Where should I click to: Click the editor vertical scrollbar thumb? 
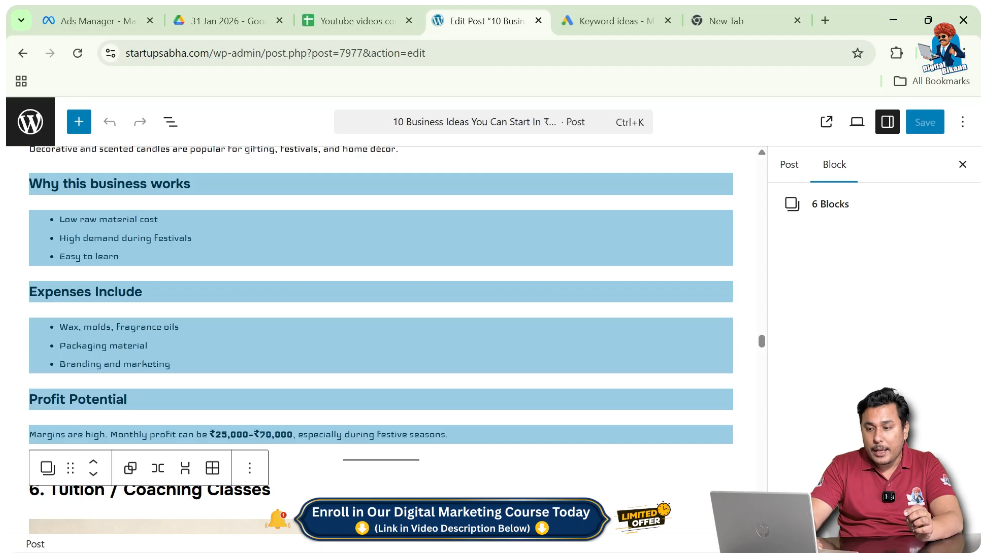(x=761, y=341)
